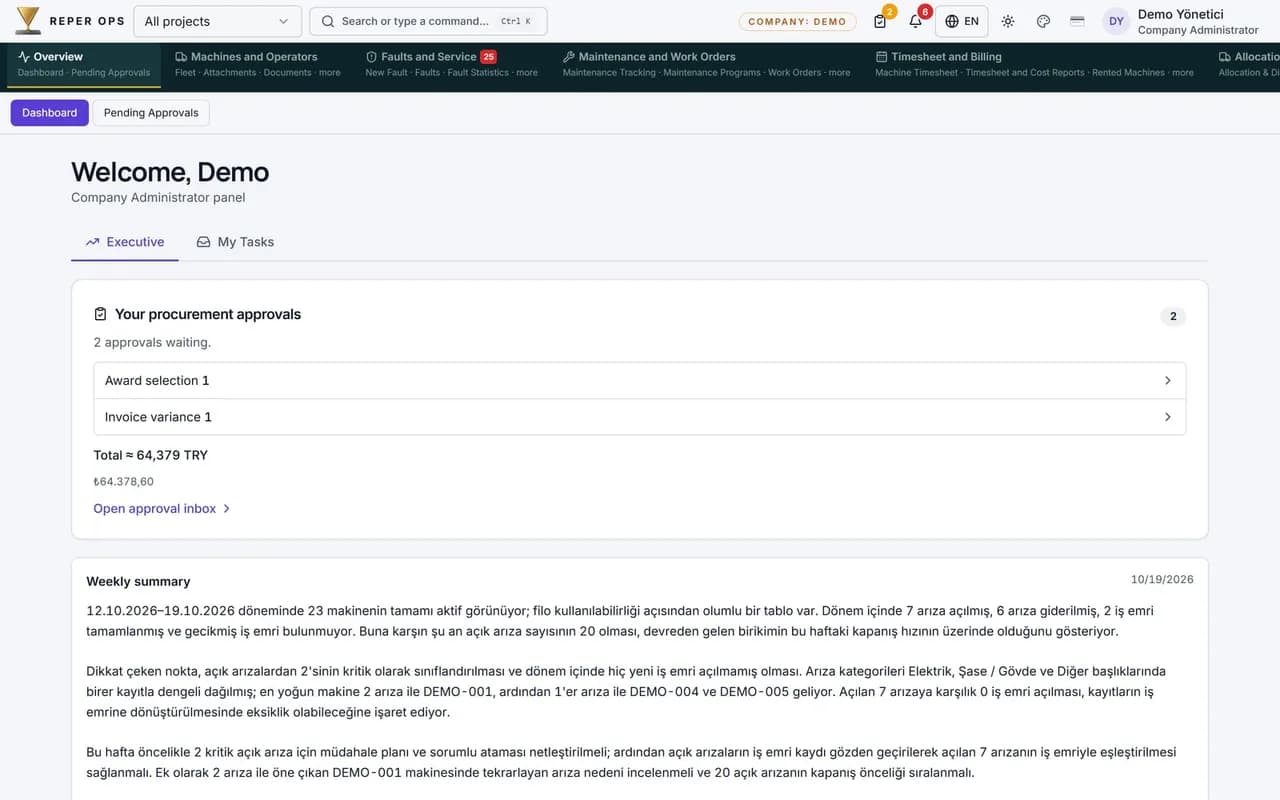Image resolution: width=1280 pixels, height=800 pixels.
Task: Click the Maintenance wrench icon
Action: [x=569, y=57]
